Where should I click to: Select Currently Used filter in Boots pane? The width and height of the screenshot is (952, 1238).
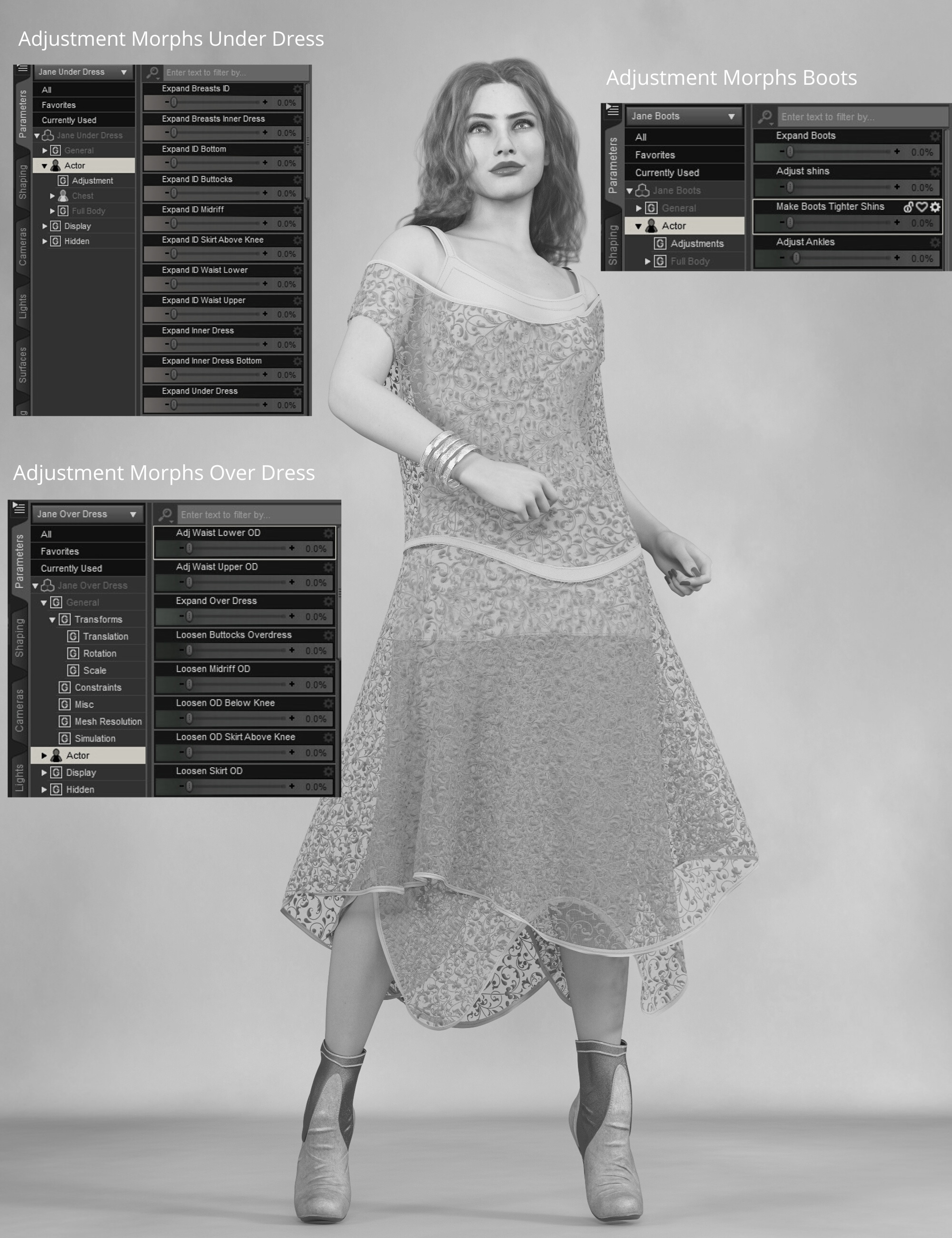pos(684,173)
